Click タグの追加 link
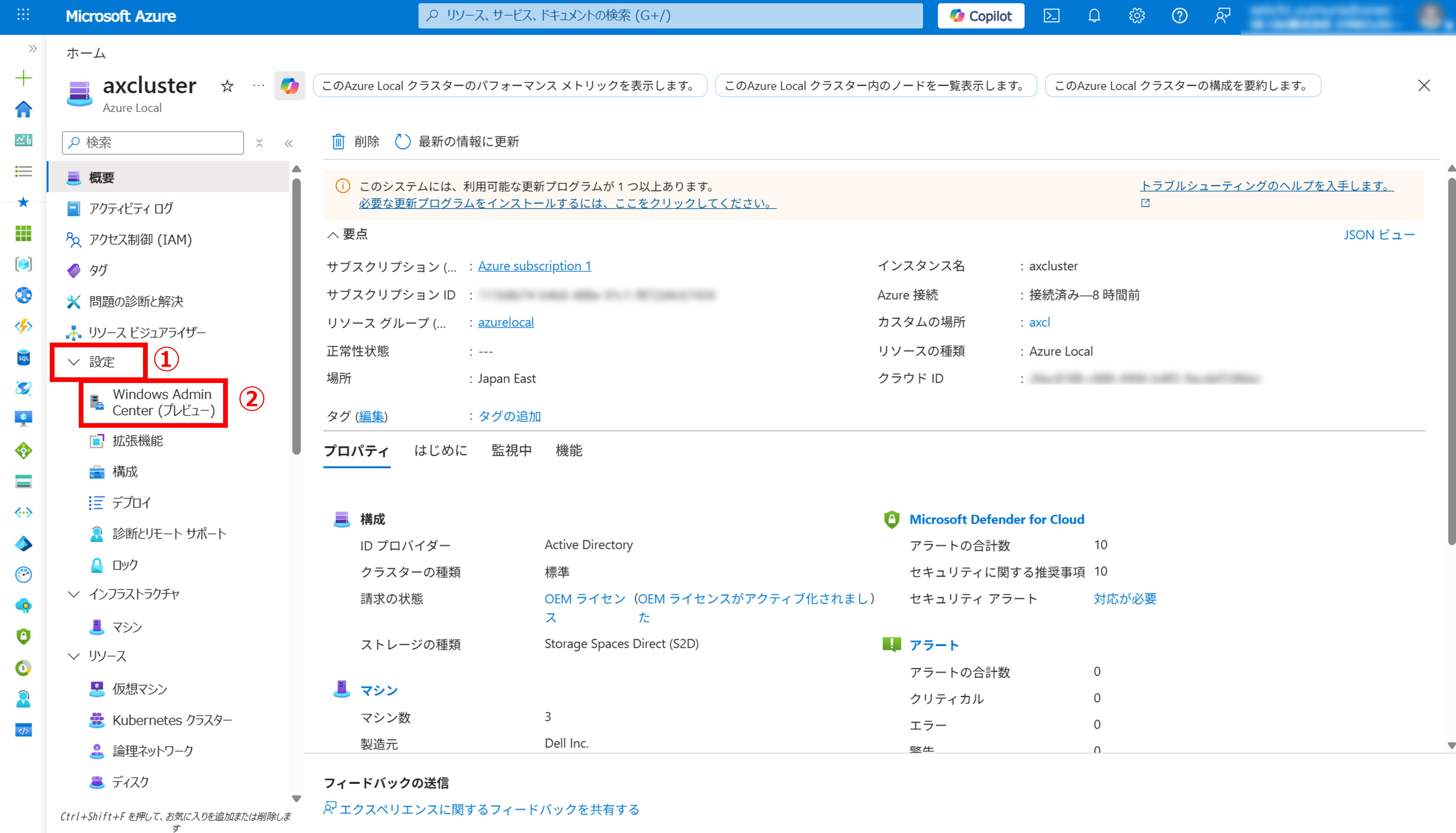The image size is (1456, 833). coord(509,416)
